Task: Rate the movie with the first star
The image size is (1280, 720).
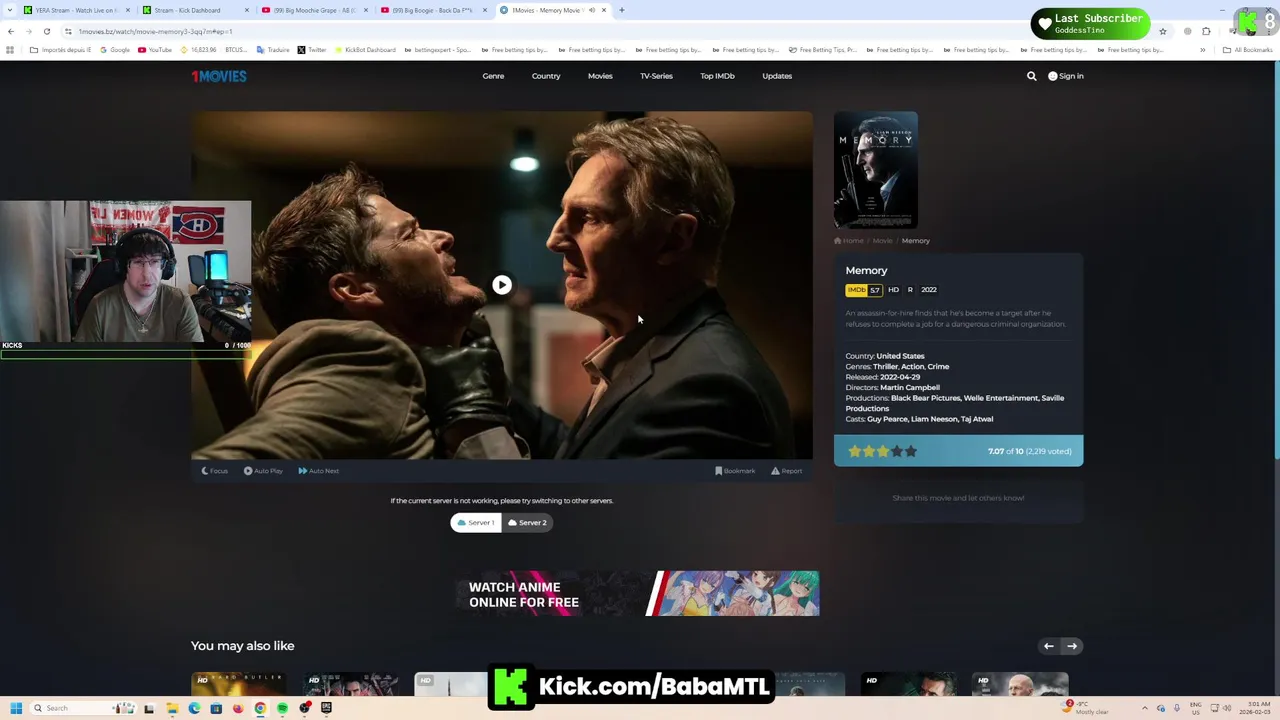Action: point(855,451)
